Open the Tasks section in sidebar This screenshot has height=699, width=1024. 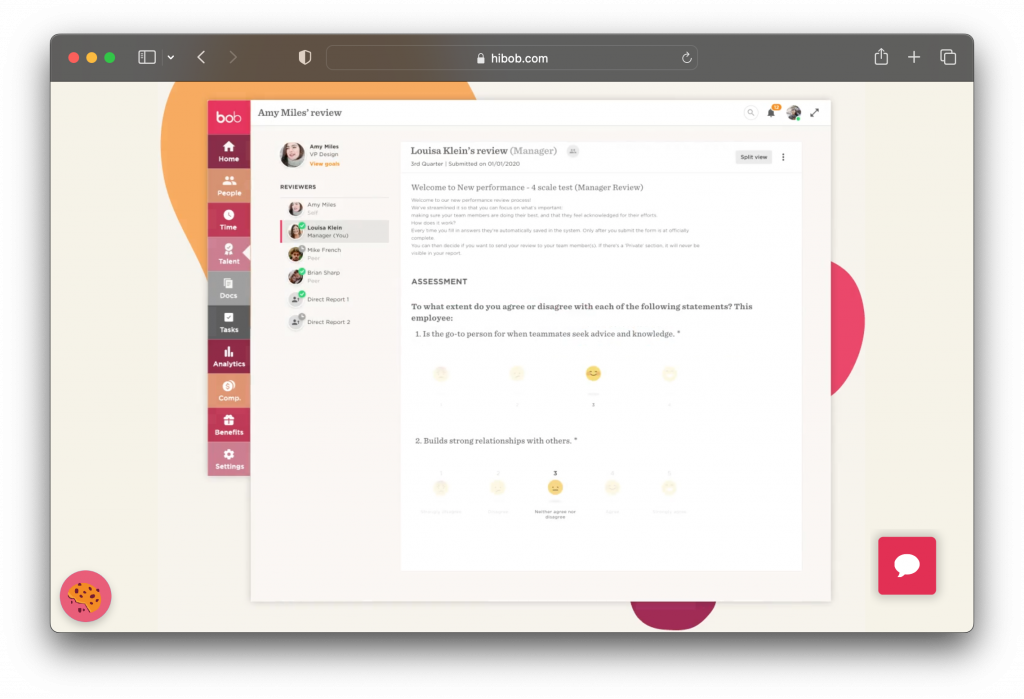click(x=229, y=322)
